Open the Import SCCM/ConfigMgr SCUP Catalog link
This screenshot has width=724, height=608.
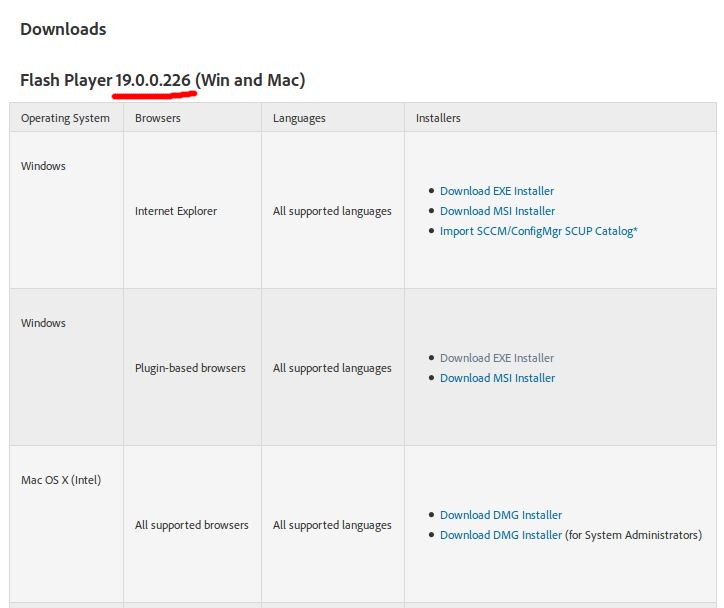tap(538, 231)
